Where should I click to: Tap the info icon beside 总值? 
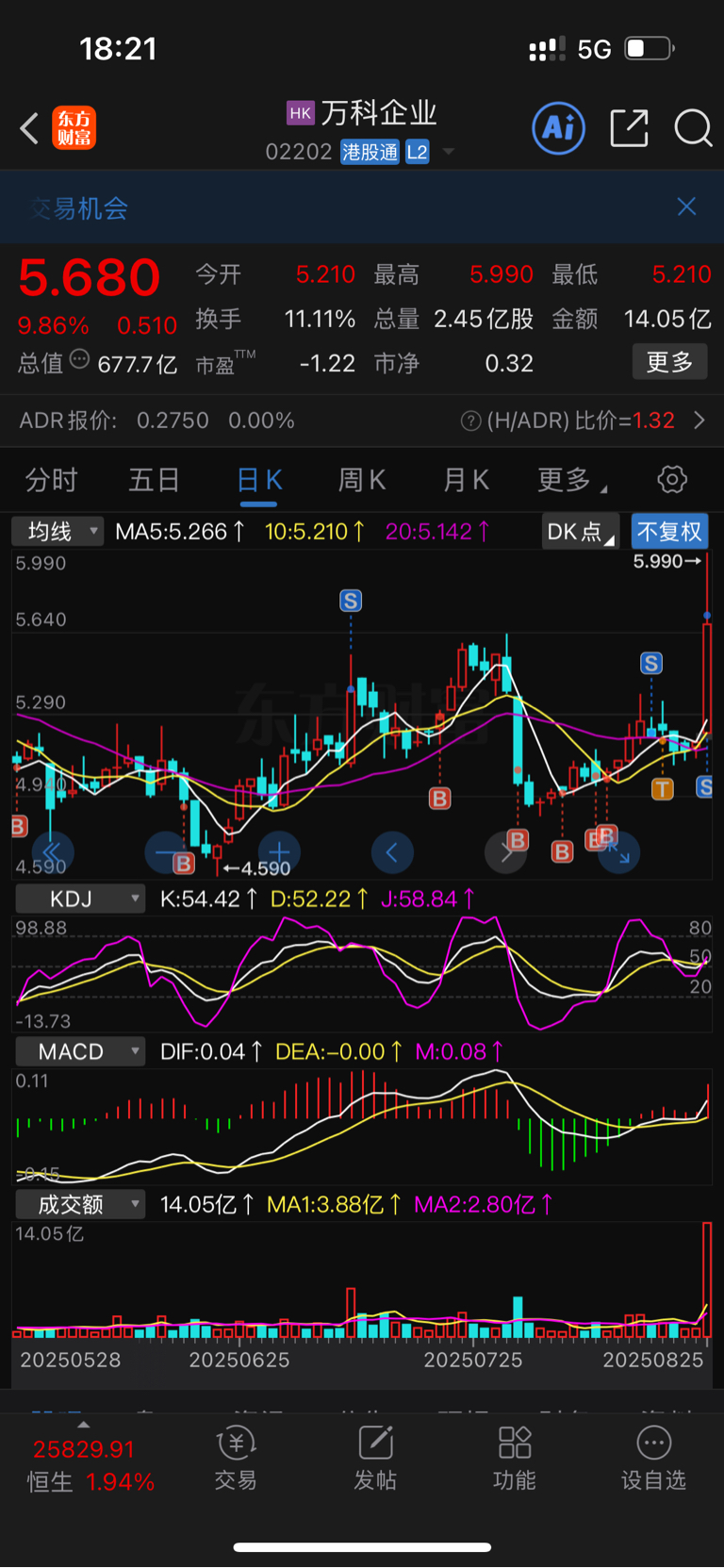79,359
